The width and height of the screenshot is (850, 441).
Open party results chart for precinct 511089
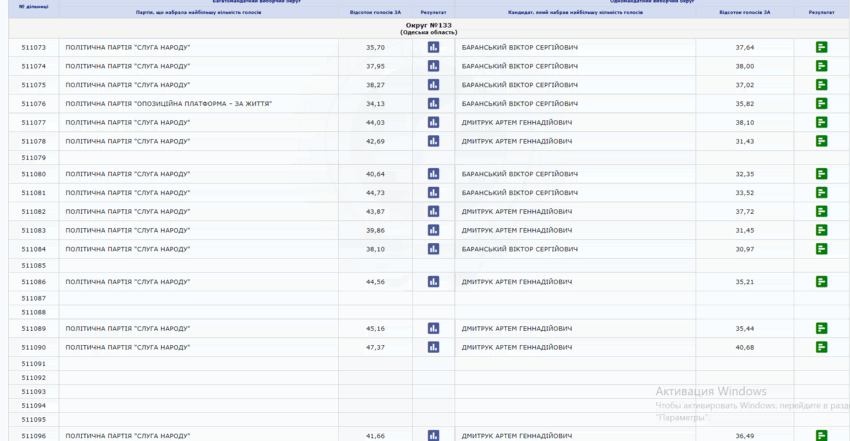[433, 328]
